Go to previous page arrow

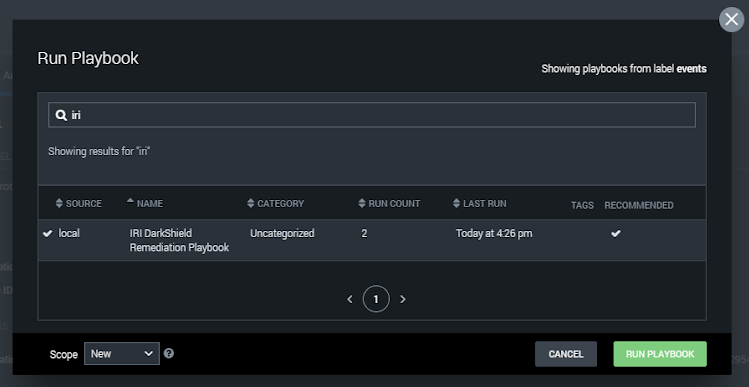coord(350,299)
